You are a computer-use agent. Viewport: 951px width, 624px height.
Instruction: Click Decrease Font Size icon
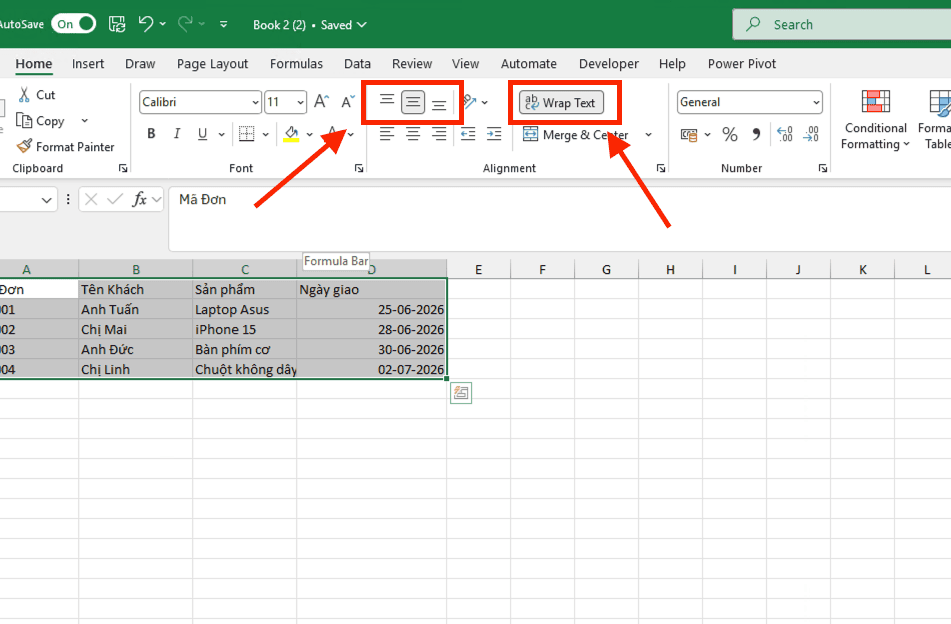[348, 101]
